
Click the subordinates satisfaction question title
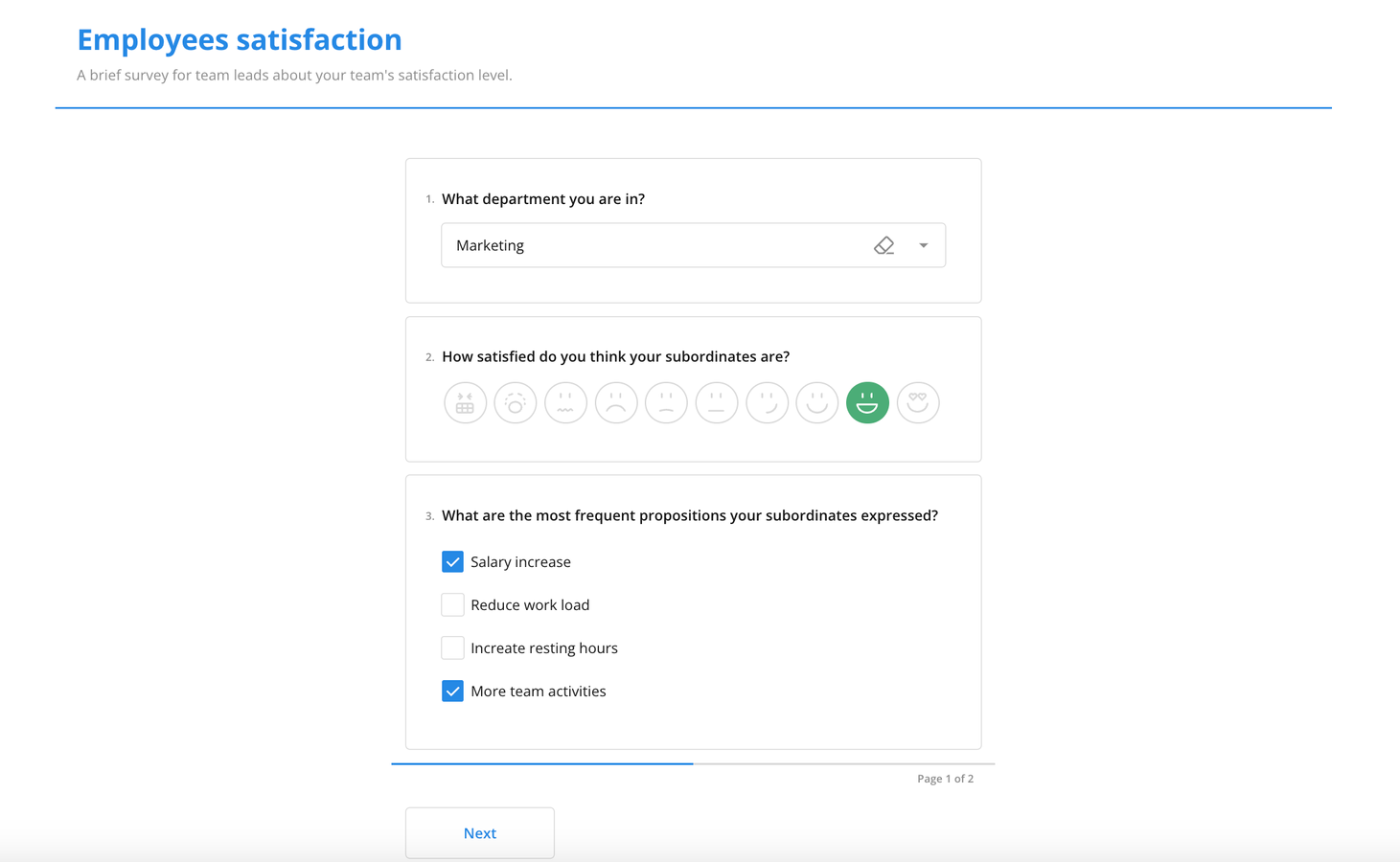pos(615,356)
